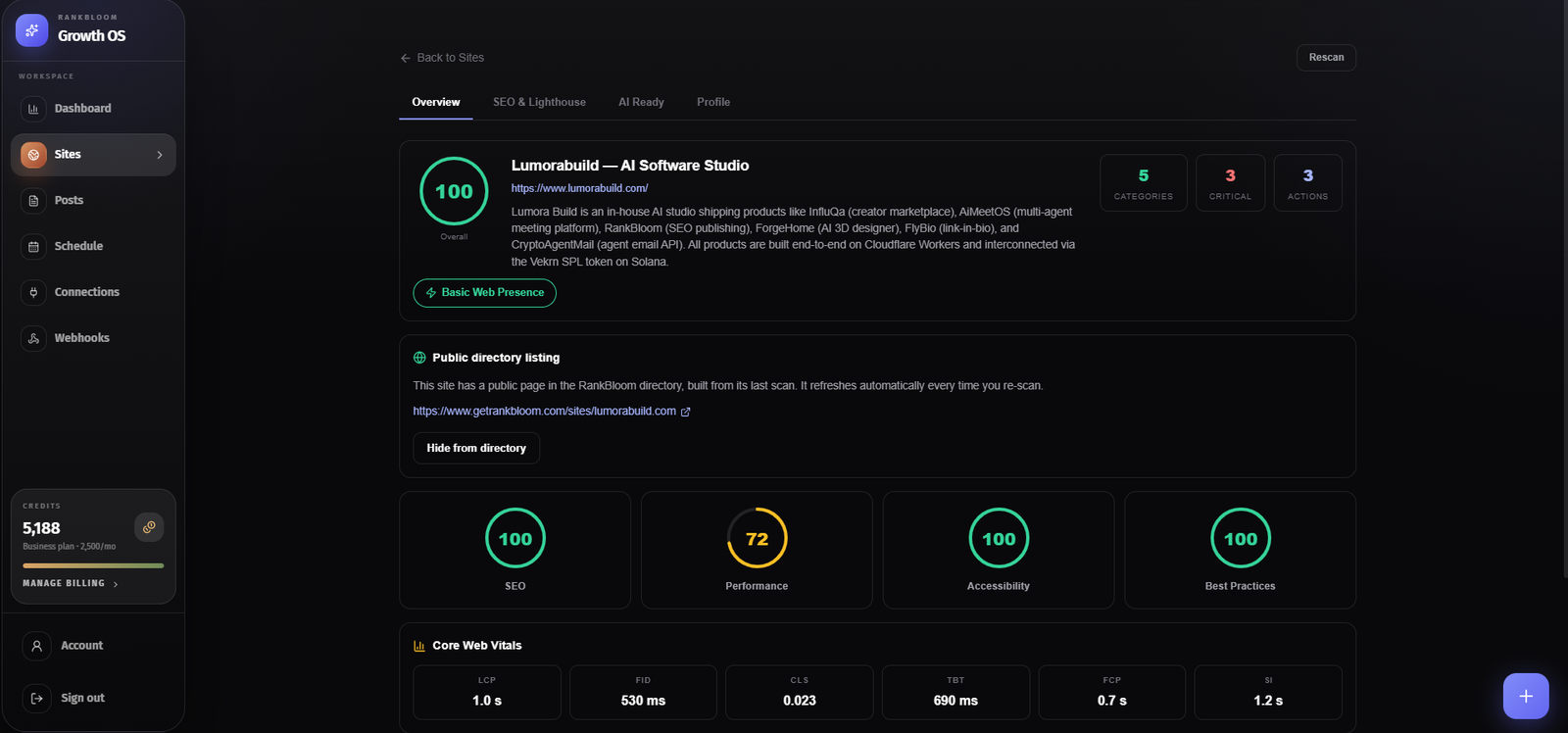Click the Posts document icon
This screenshot has width=1568, height=733.
[33, 201]
